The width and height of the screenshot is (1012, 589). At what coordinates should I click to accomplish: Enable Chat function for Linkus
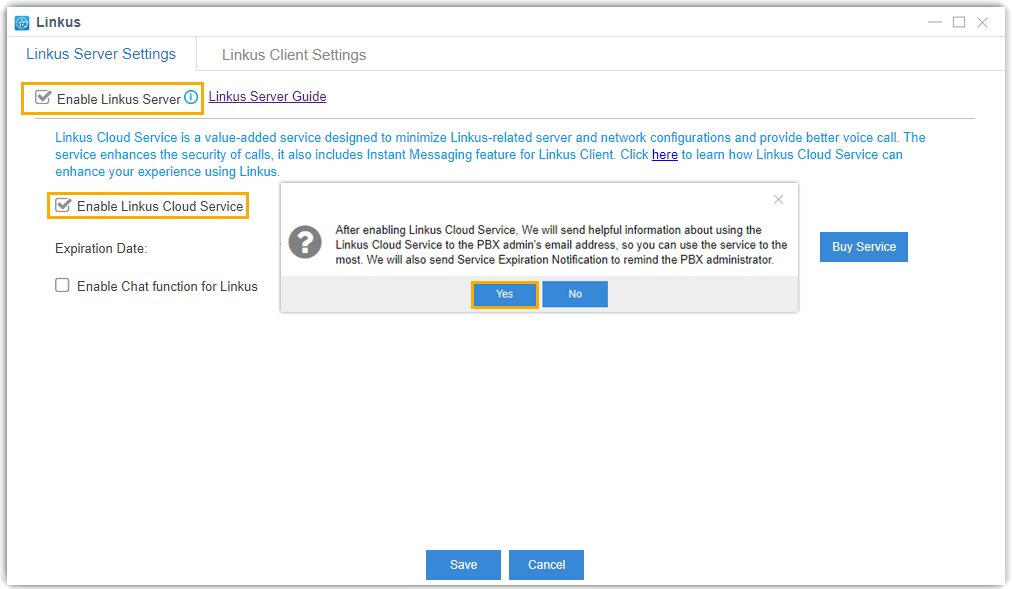[62, 286]
